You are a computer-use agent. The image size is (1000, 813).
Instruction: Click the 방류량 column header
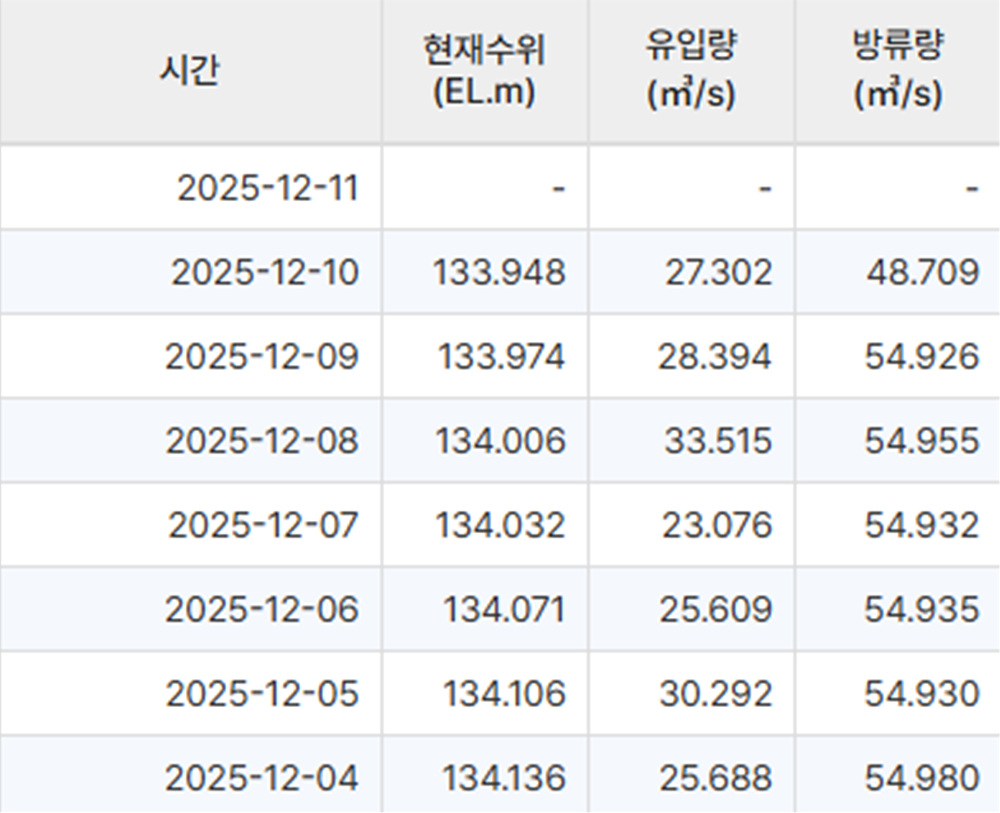click(897, 72)
